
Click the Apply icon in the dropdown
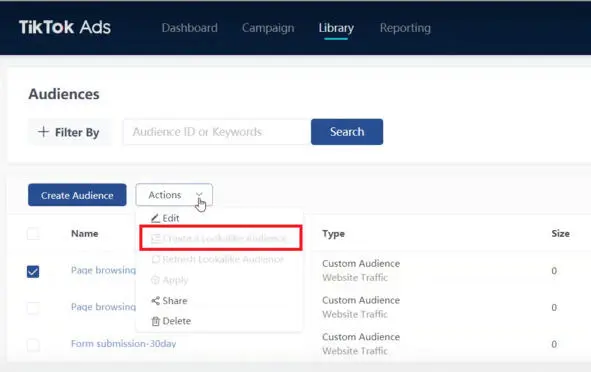point(155,280)
